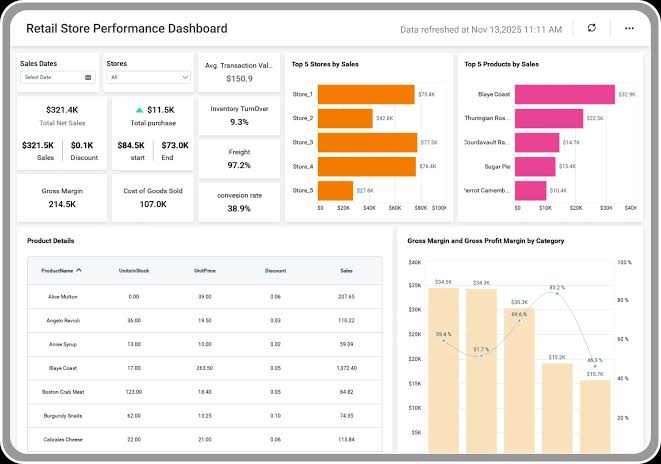The height and width of the screenshot is (464, 661).
Task: Open the Stores dropdown showing All
Action: coord(148,77)
